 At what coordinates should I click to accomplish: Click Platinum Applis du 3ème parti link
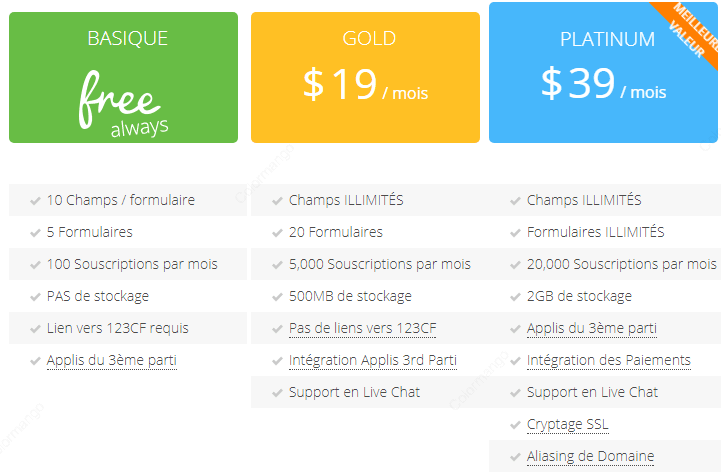tap(592, 328)
